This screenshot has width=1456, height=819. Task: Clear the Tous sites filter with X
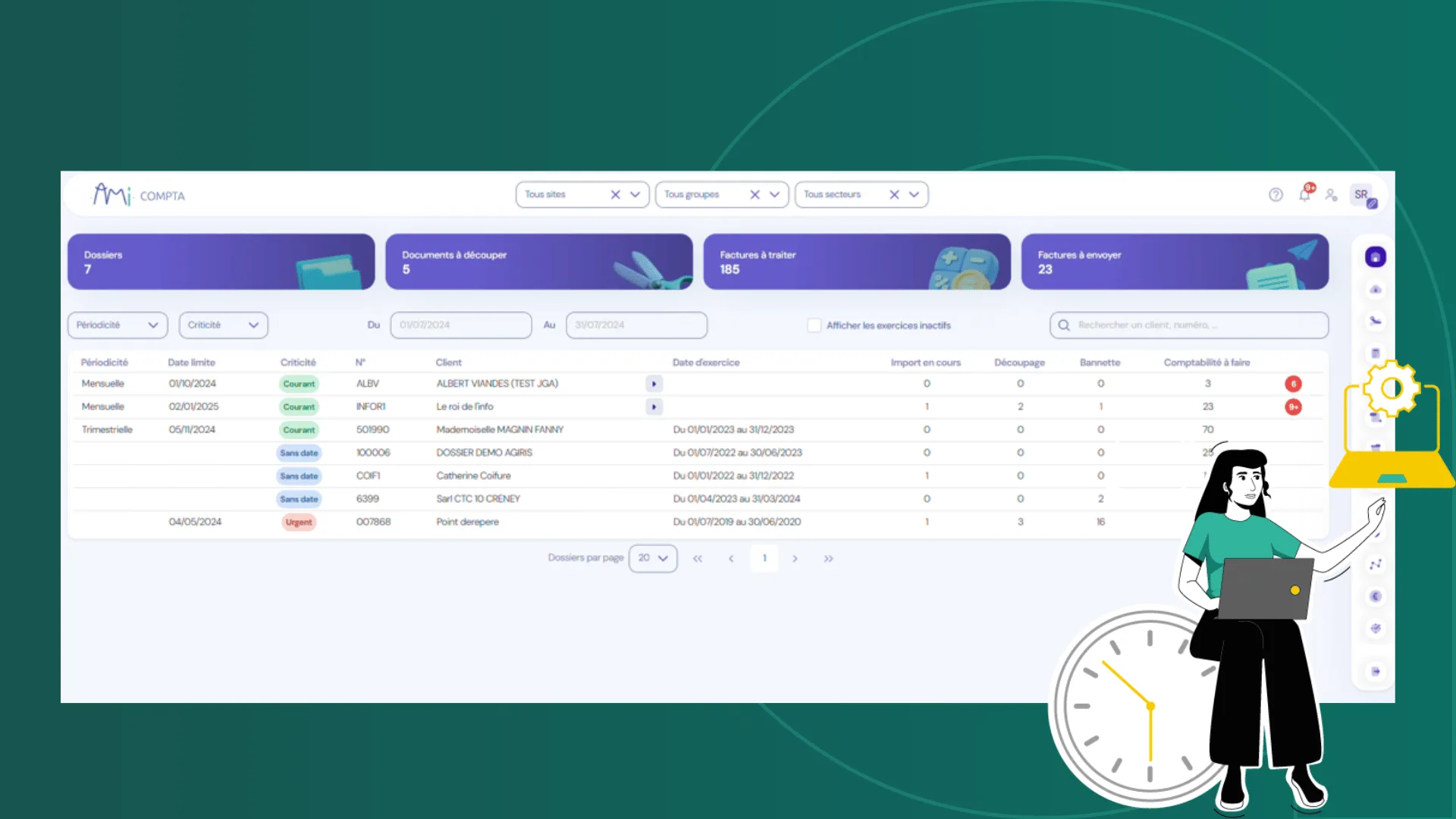click(615, 195)
